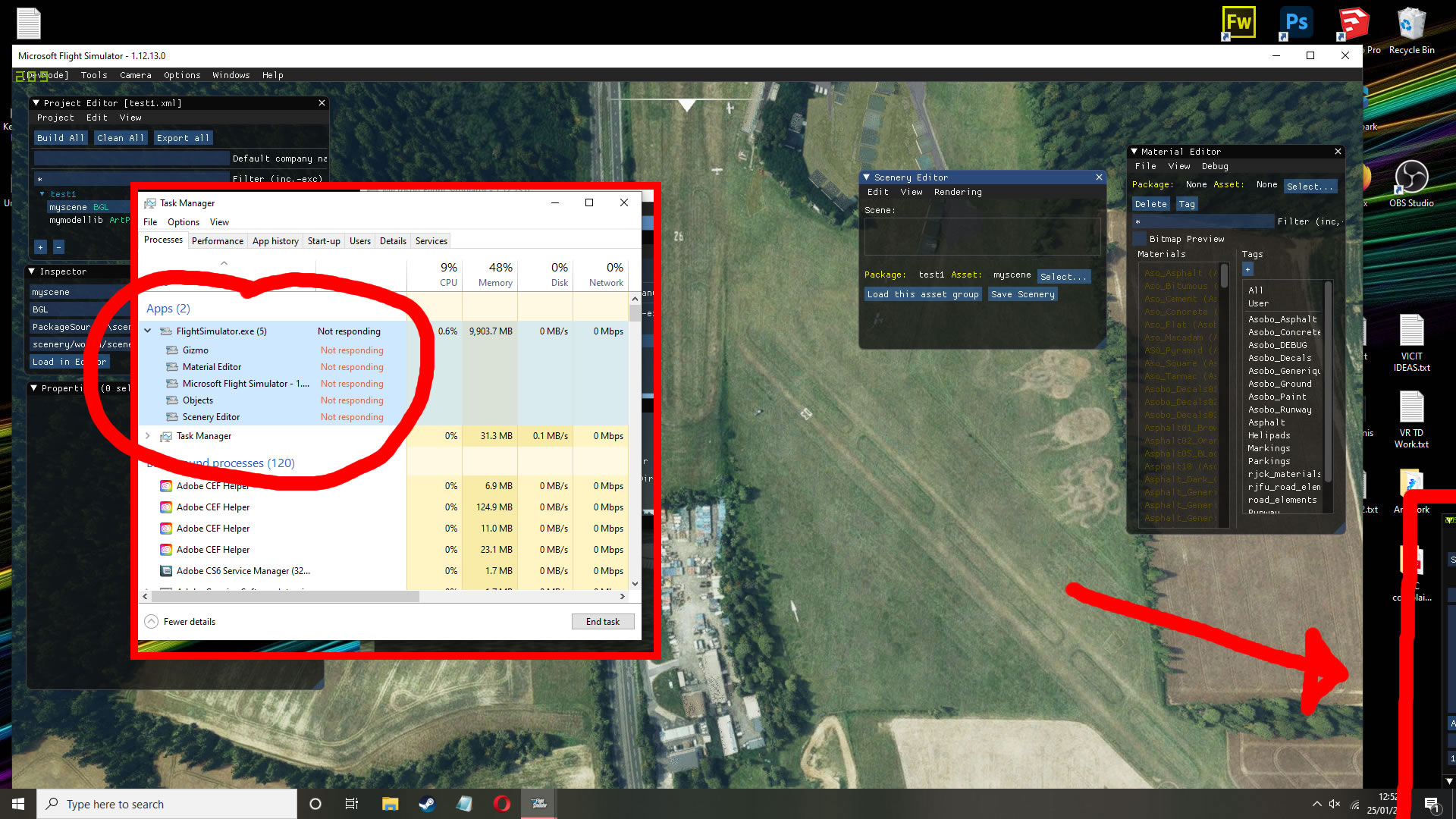Viewport: 1456px width, 819px height.
Task: Open Opera browser from the taskbar
Action: 501,804
